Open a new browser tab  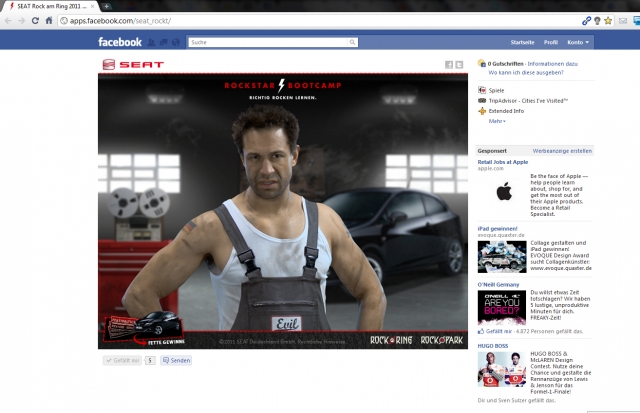(x=106, y=6)
